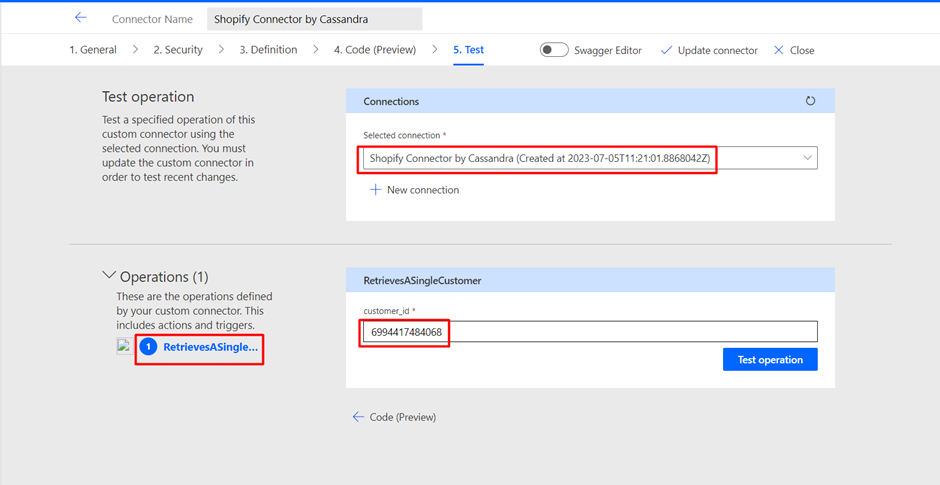
Task: Refresh the Connections list
Action: 810,101
